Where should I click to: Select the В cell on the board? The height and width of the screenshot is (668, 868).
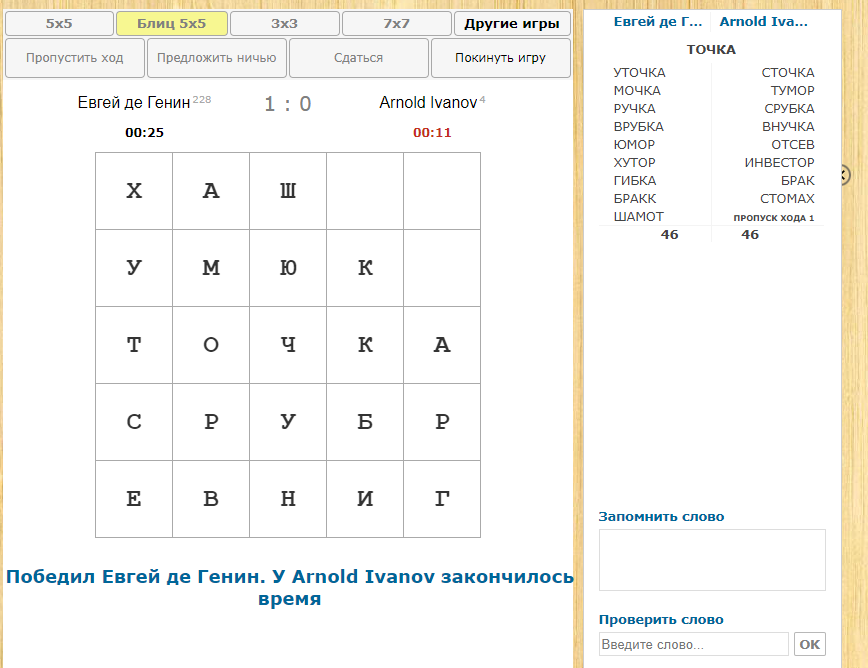(x=211, y=499)
